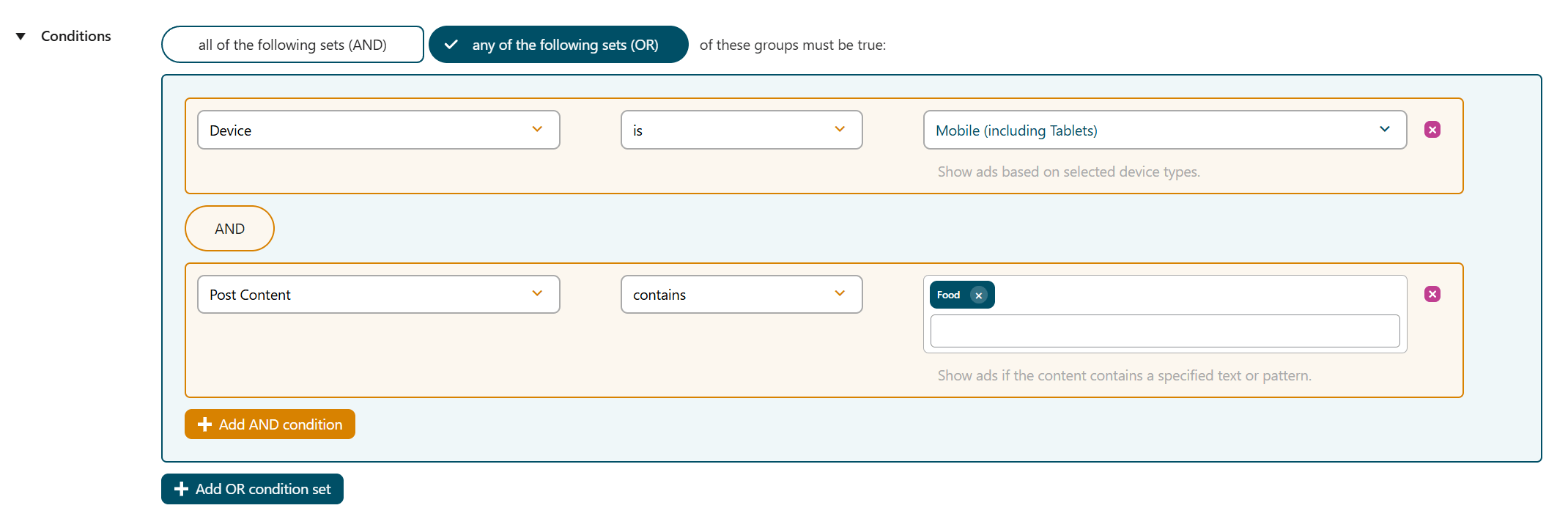Expand the Mobile (including Tablets) dropdown

(1164, 130)
